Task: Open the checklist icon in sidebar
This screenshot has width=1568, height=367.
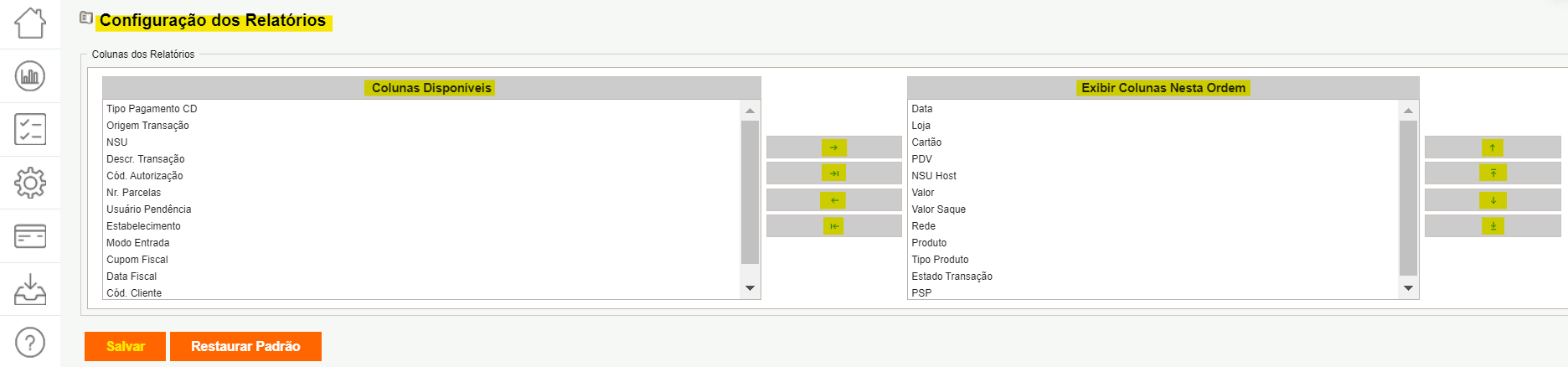Action: [30, 129]
